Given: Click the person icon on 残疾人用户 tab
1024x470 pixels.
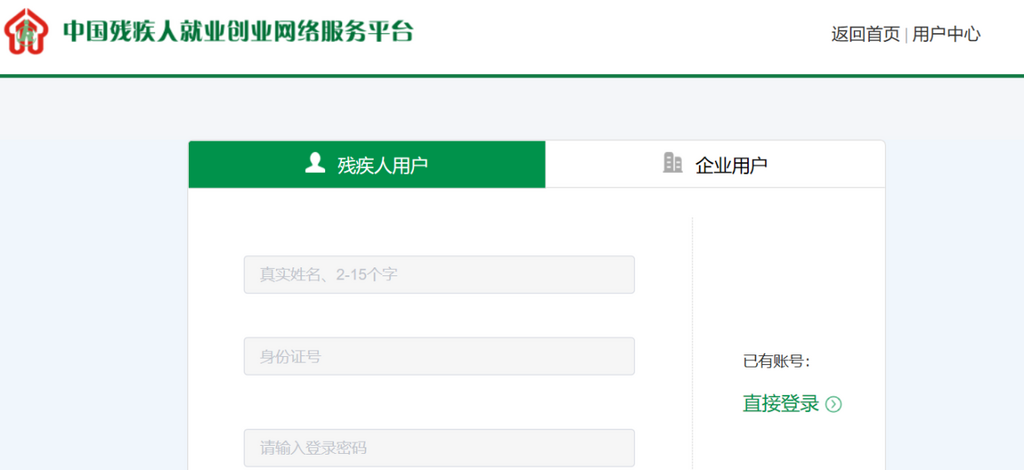Looking at the screenshot, I should (315, 163).
